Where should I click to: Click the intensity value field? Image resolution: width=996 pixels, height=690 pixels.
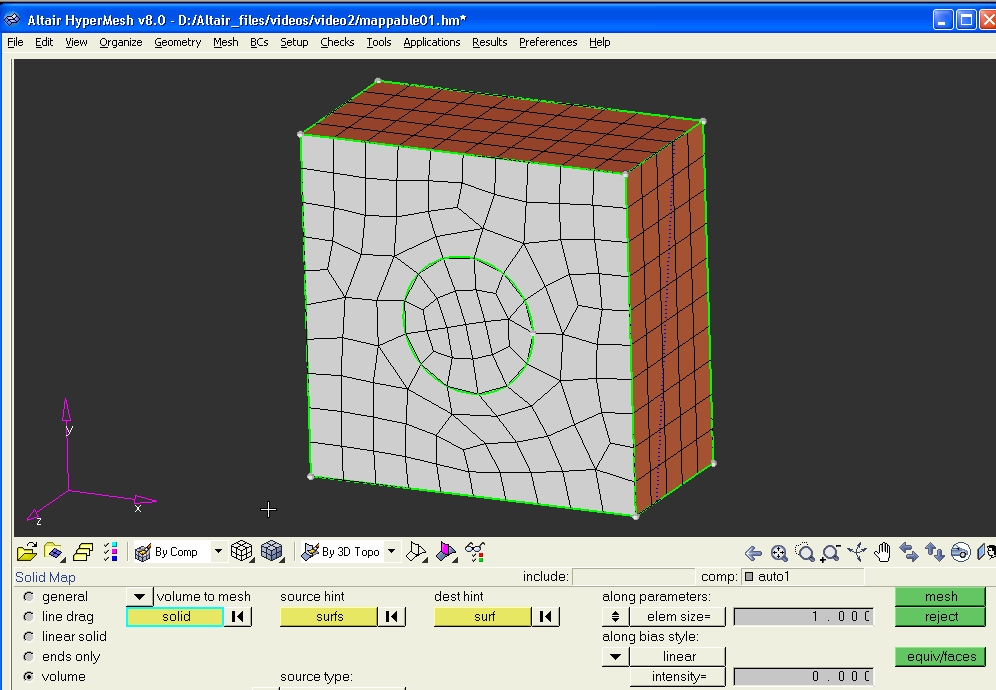[x=804, y=677]
